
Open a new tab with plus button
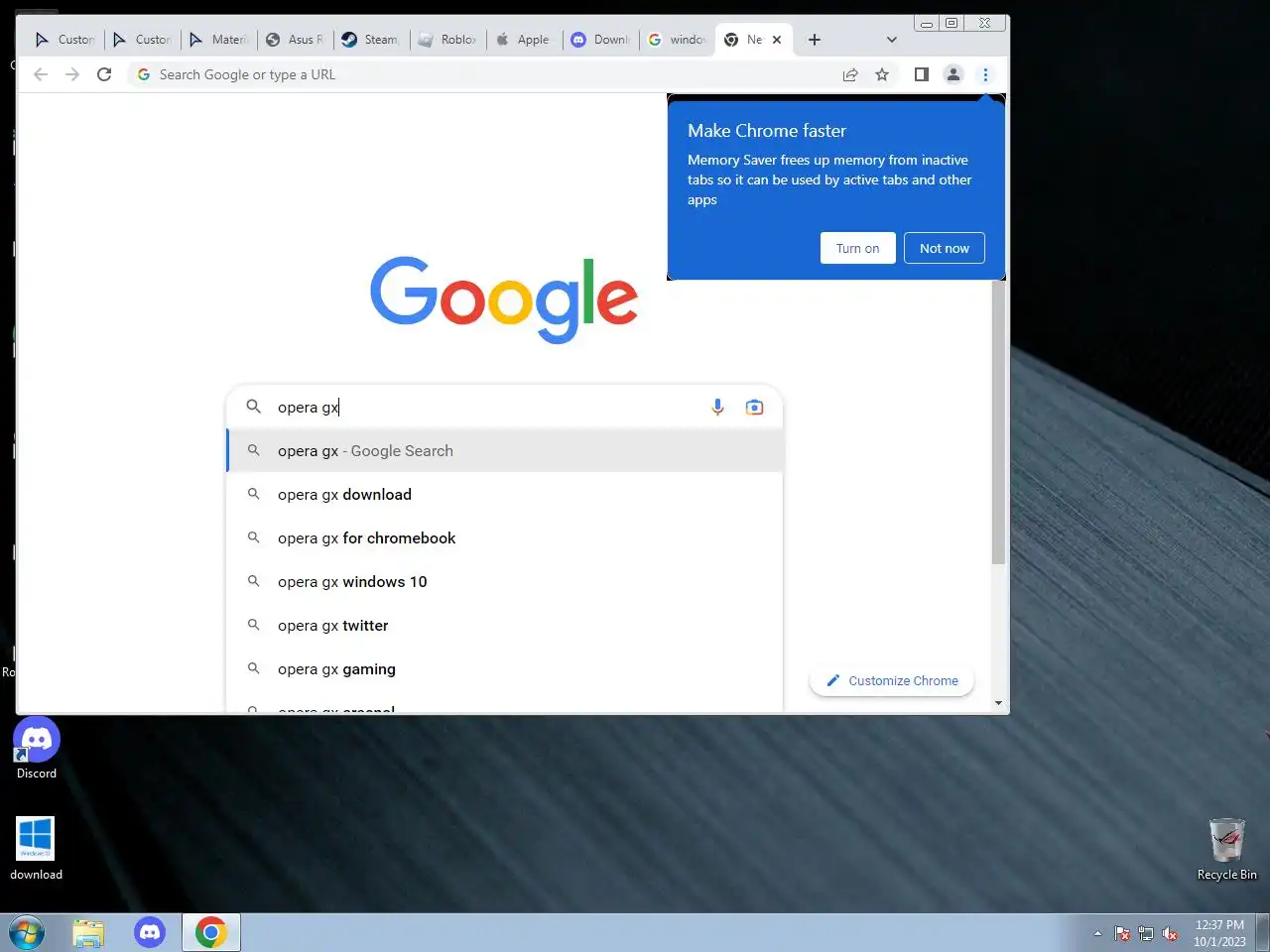pyautogui.click(x=815, y=40)
